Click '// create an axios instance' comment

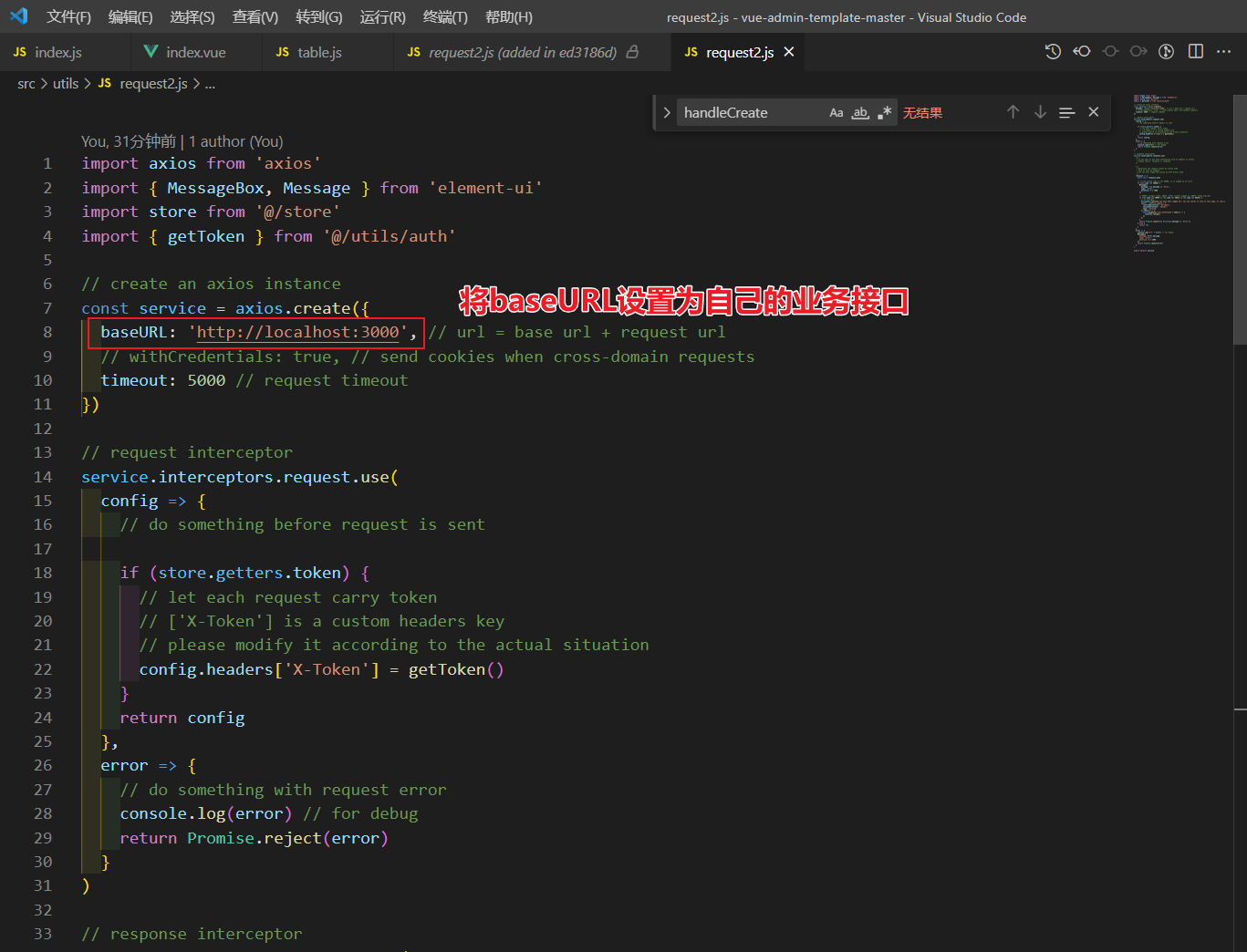(211, 284)
